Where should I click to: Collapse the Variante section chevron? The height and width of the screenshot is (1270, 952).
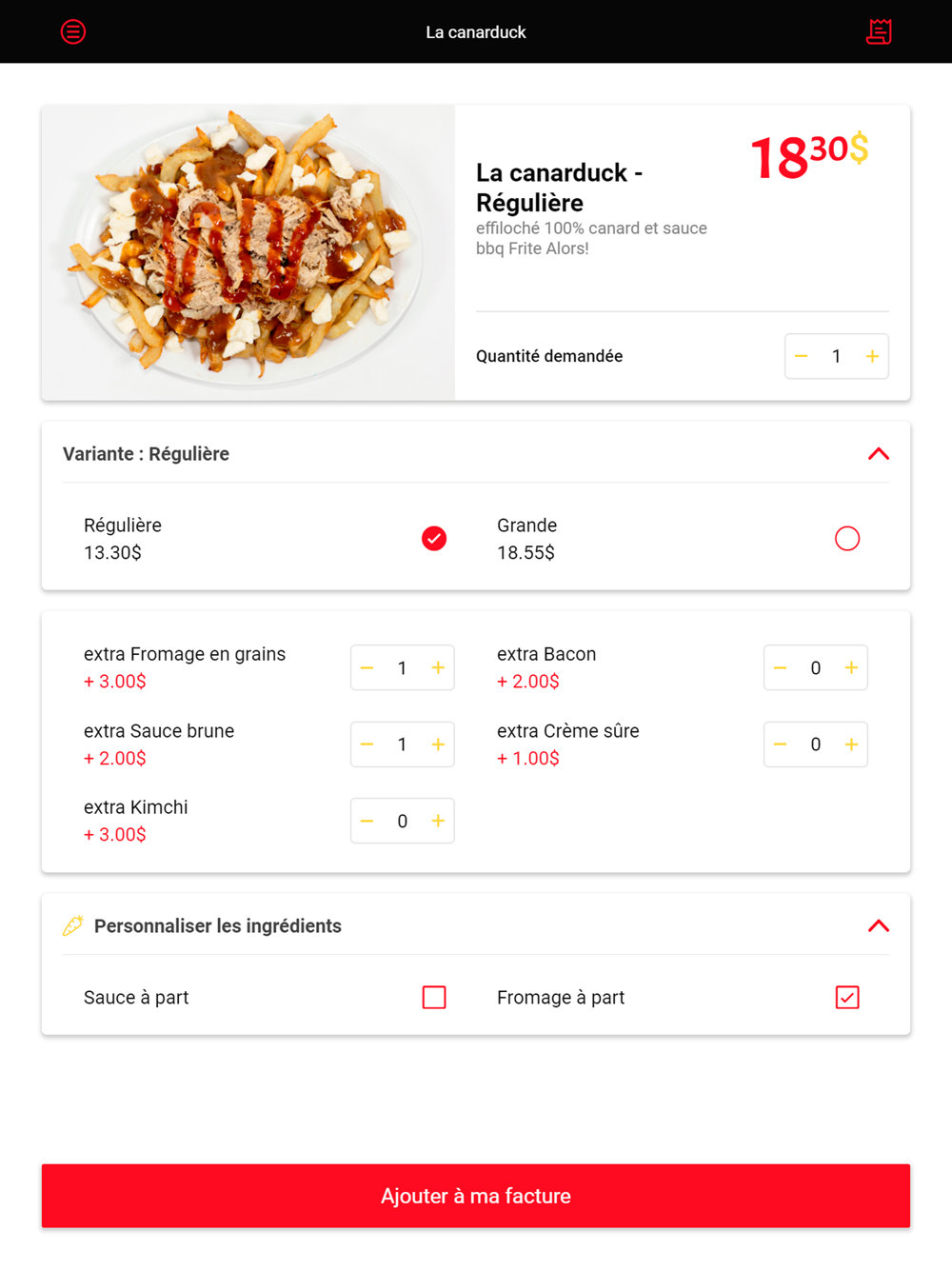(x=879, y=454)
